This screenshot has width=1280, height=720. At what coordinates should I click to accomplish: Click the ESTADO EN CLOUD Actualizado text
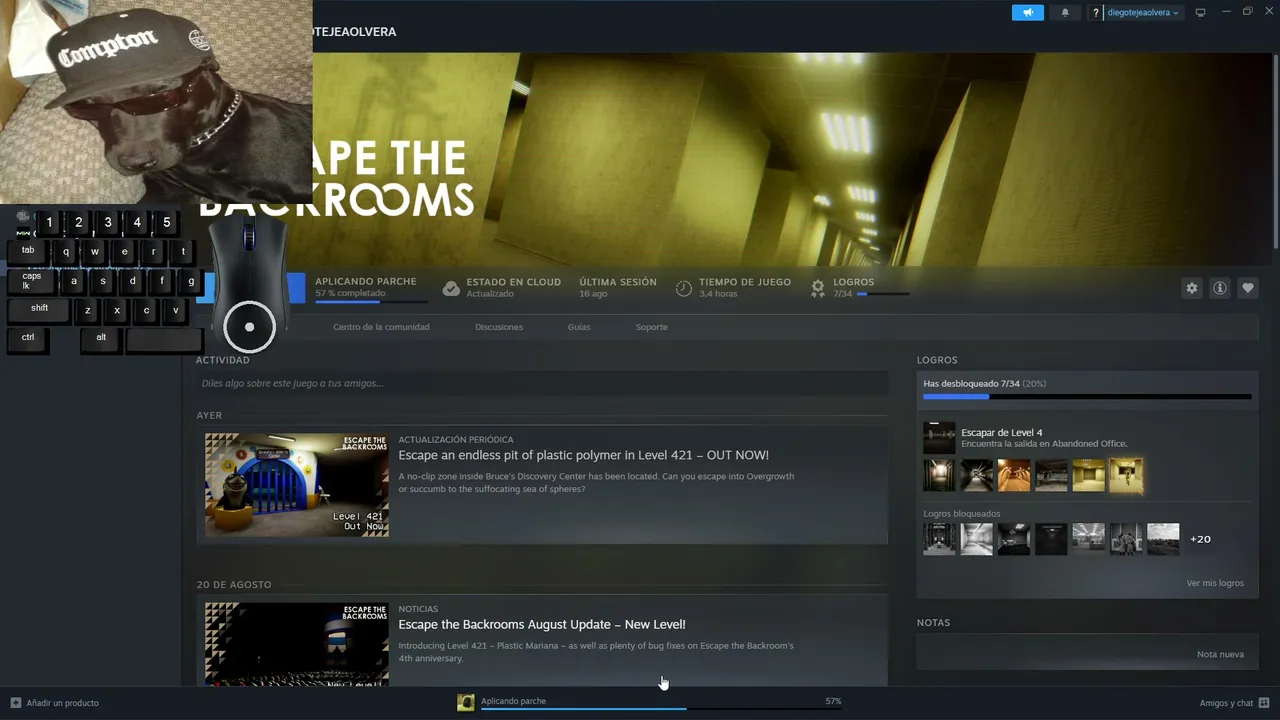(x=513, y=288)
